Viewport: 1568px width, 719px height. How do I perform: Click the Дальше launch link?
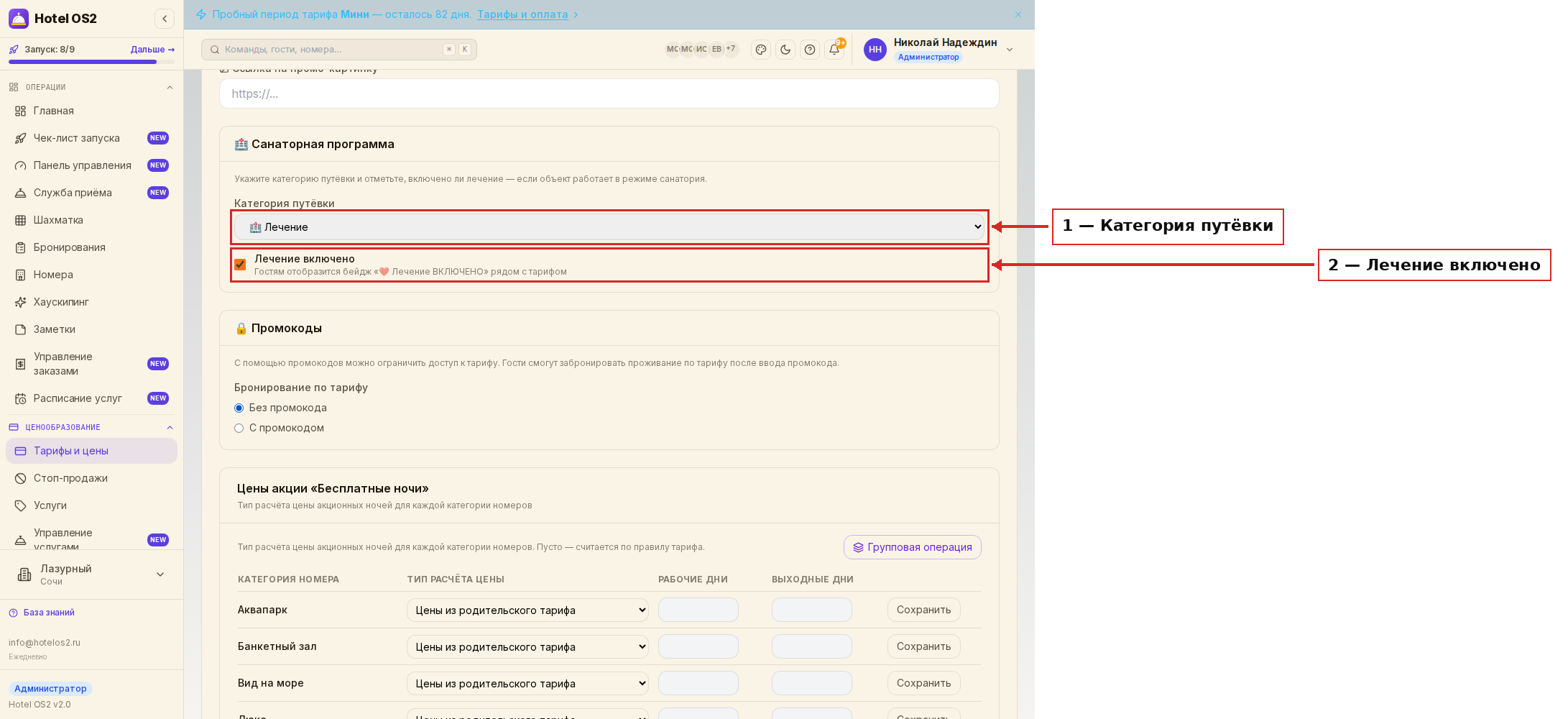(x=152, y=50)
